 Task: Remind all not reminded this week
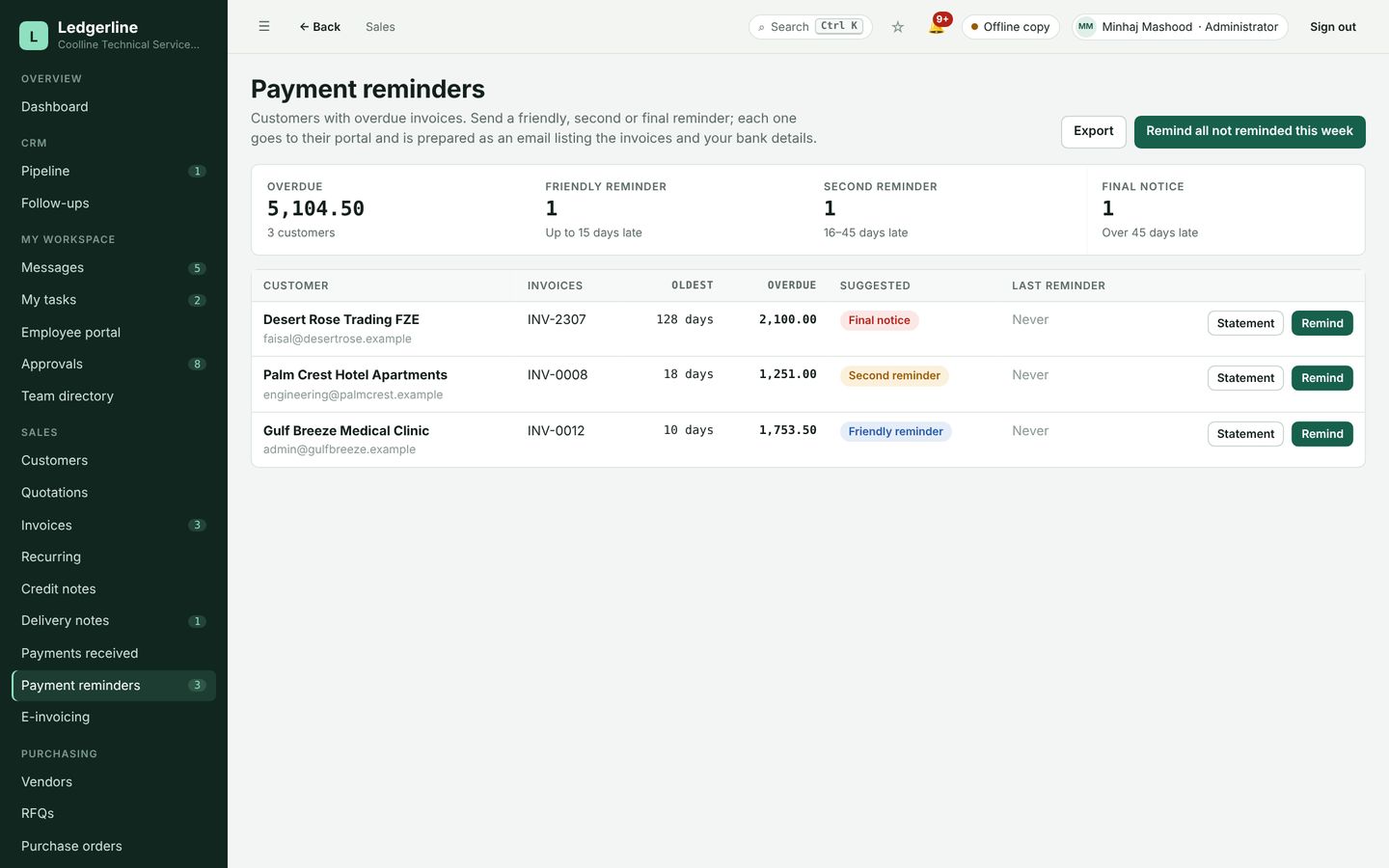point(1249,132)
